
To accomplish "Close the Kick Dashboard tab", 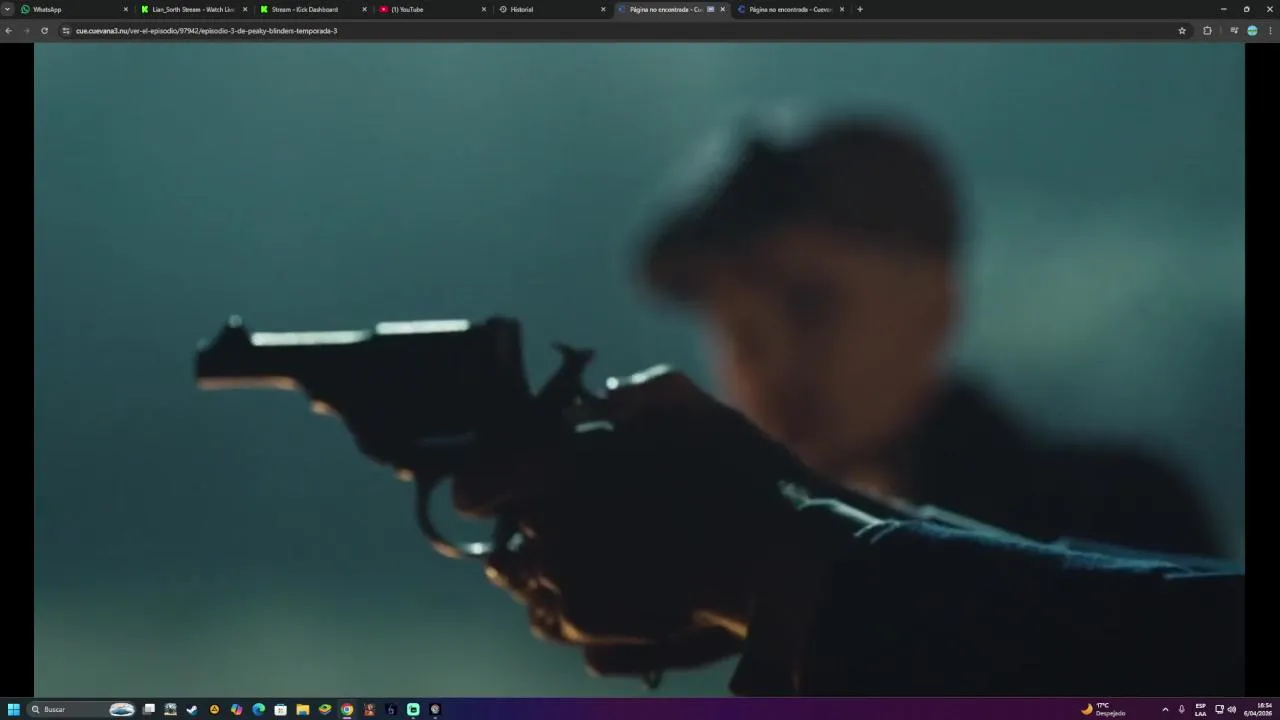I will pos(364,9).
